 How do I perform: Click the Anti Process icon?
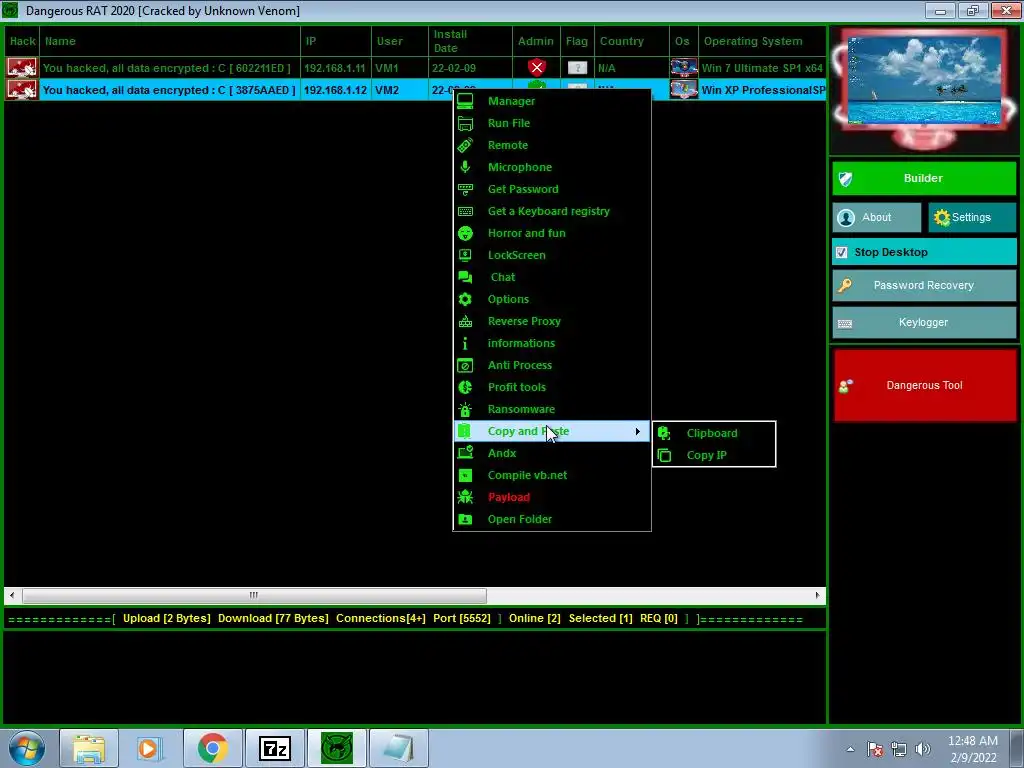tap(465, 366)
